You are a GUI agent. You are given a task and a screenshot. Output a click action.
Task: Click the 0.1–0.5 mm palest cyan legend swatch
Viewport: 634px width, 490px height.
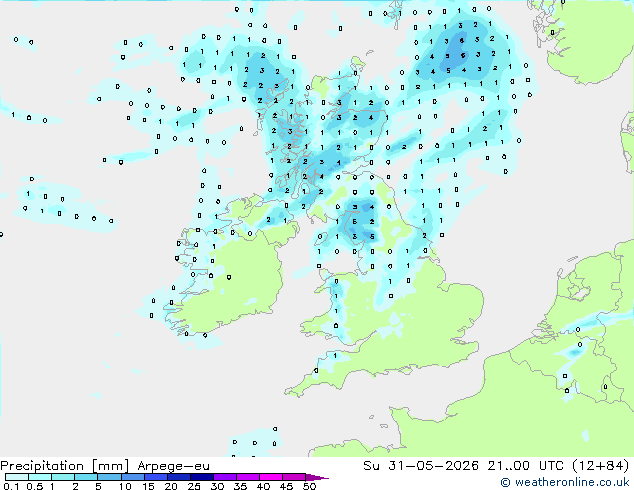pyautogui.click(x=17, y=477)
